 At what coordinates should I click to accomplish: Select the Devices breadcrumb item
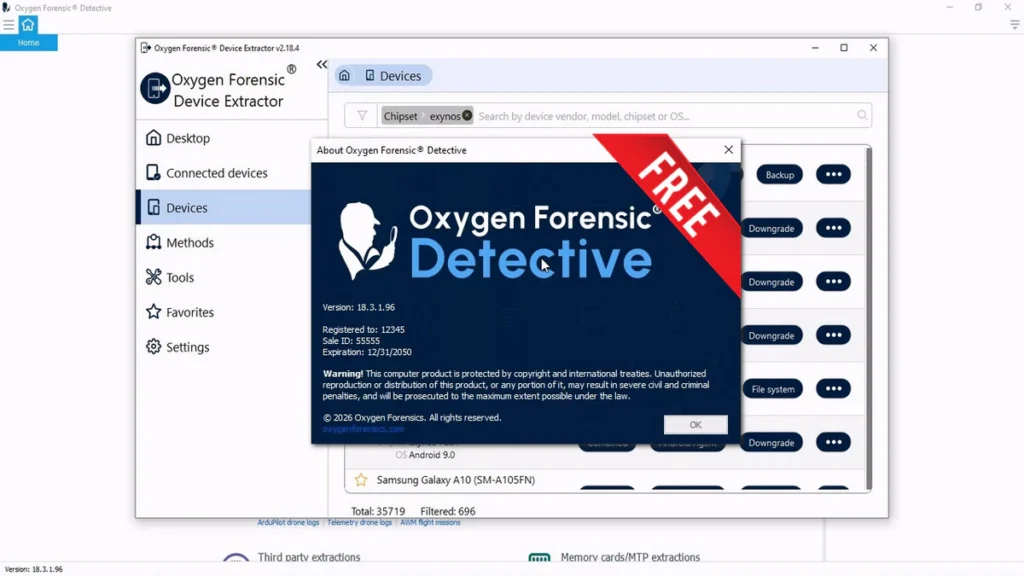(x=392, y=76)
